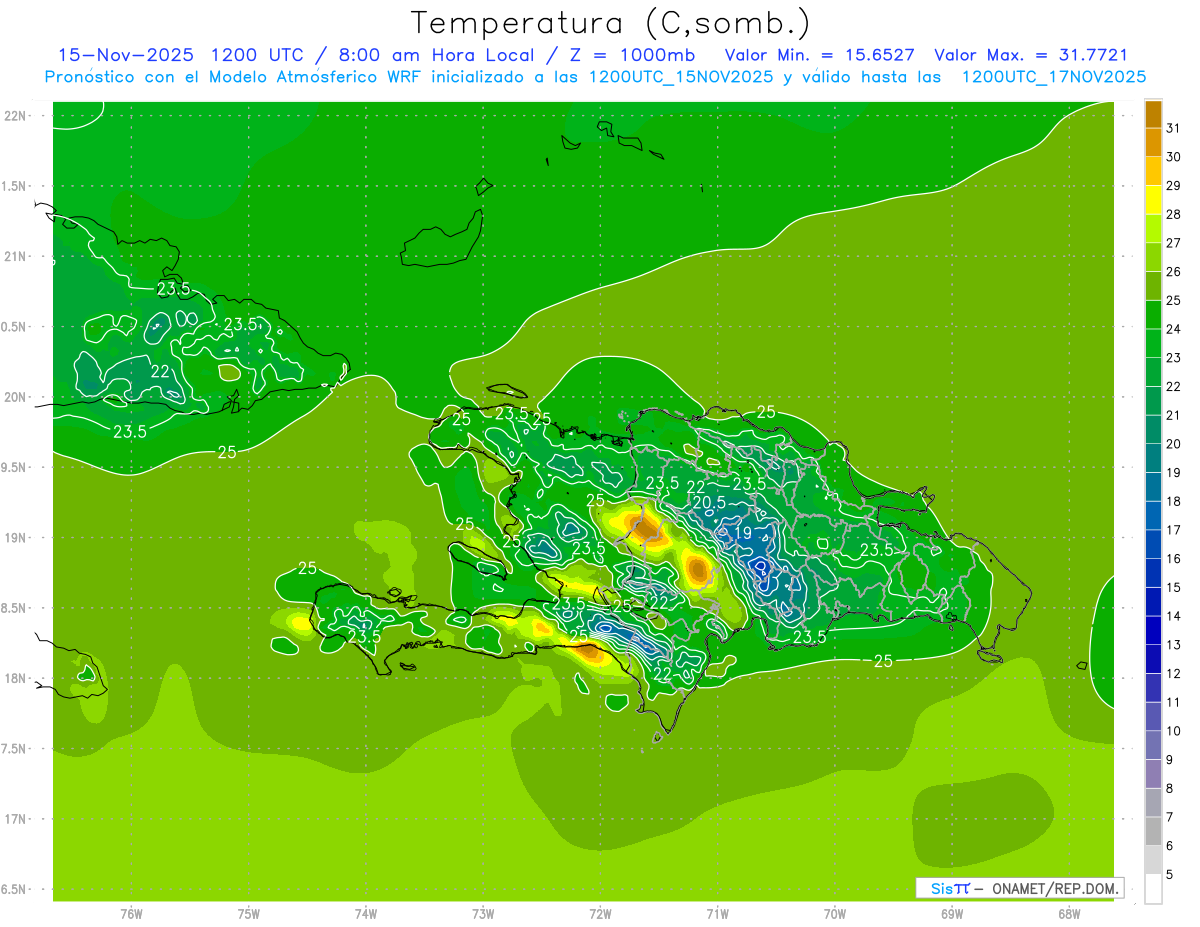Click the legend value "20"
The width and height of the screenshot is (1200, 927).
pyautogui.click(x=1173, y=444)
